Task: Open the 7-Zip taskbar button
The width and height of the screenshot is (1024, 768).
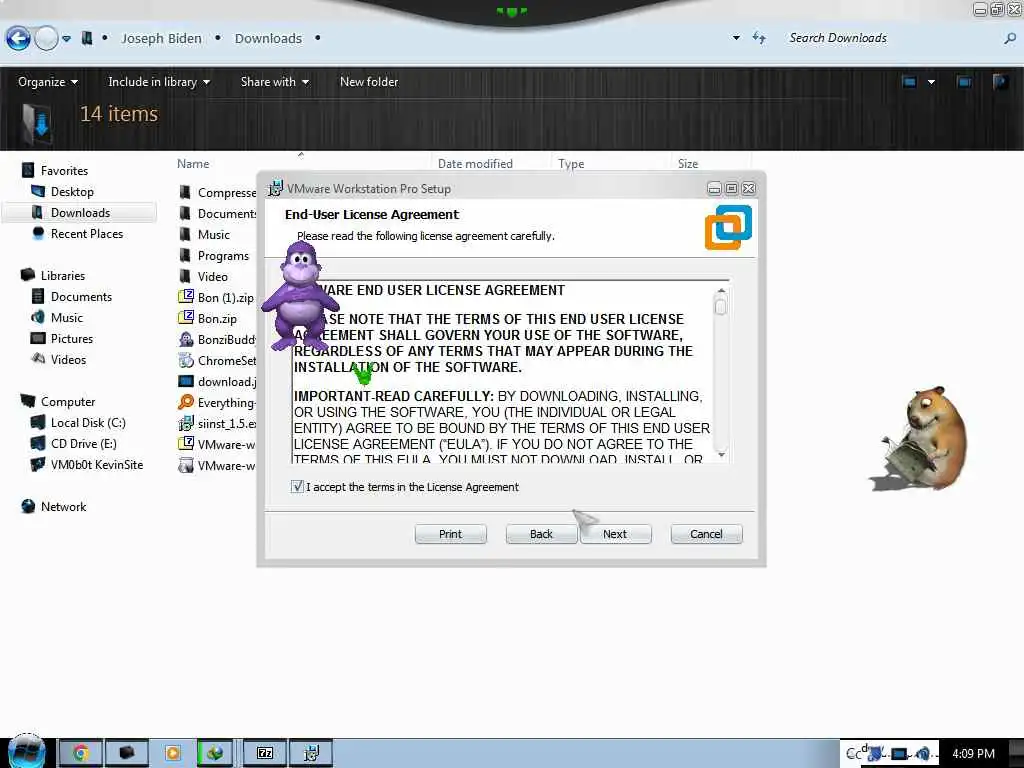Action: 265,753
